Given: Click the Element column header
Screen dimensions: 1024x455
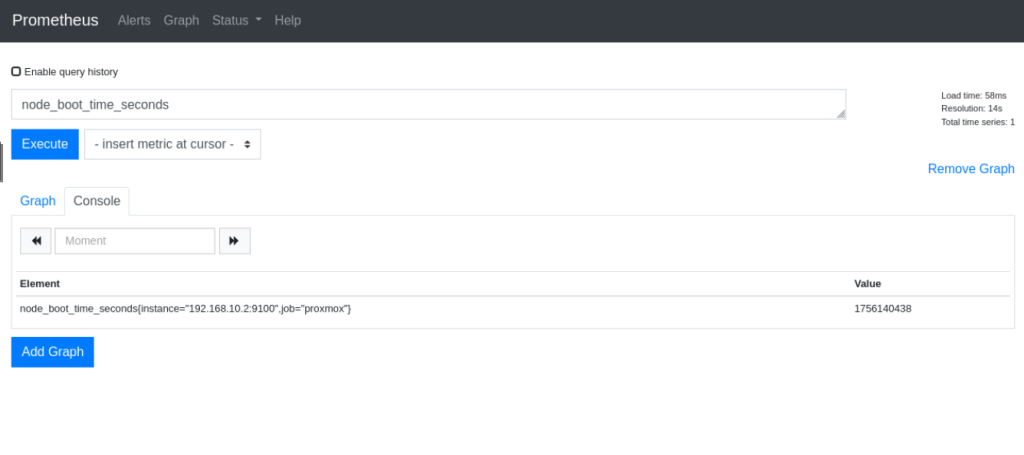Looking at the screenshot, I should point(40,284).
